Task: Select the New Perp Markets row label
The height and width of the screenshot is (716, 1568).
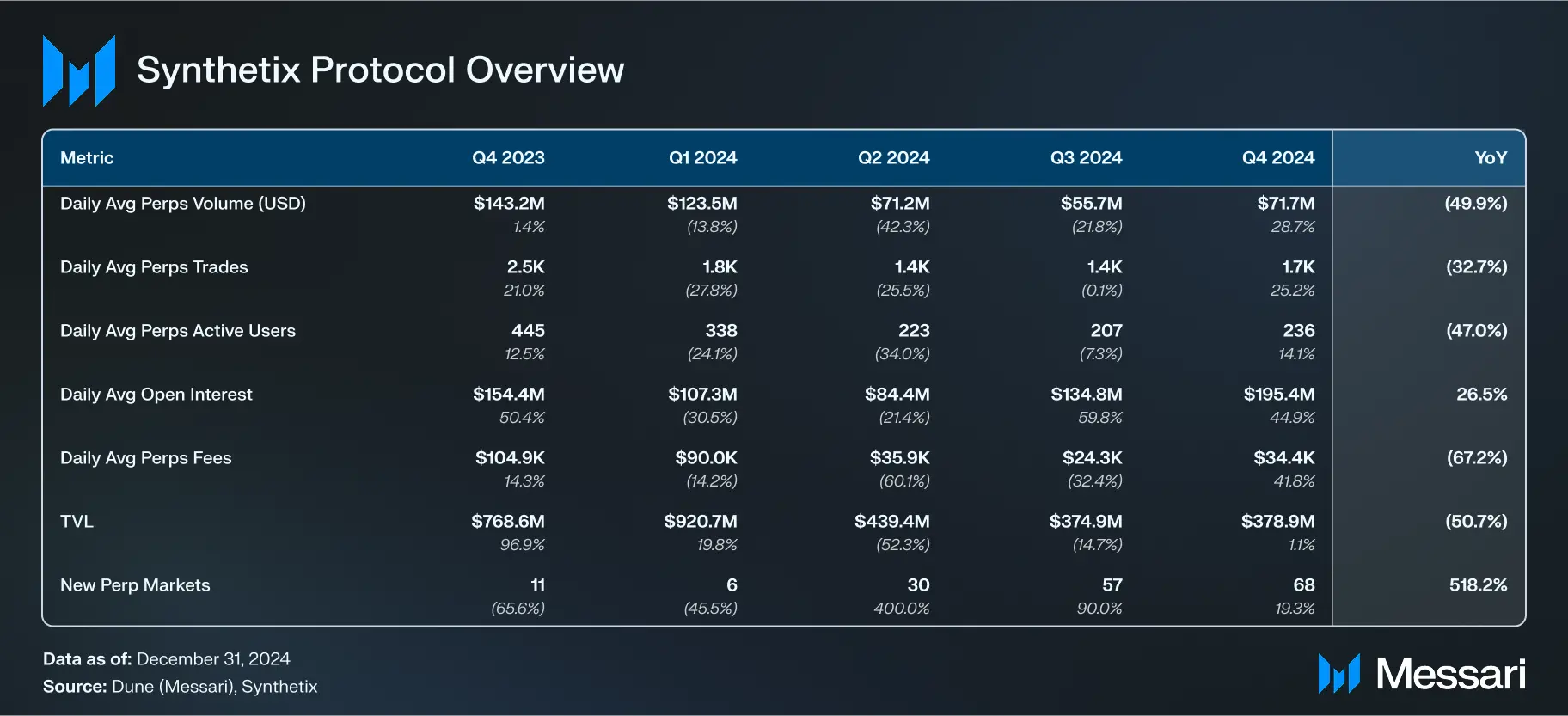Action: 135,585
